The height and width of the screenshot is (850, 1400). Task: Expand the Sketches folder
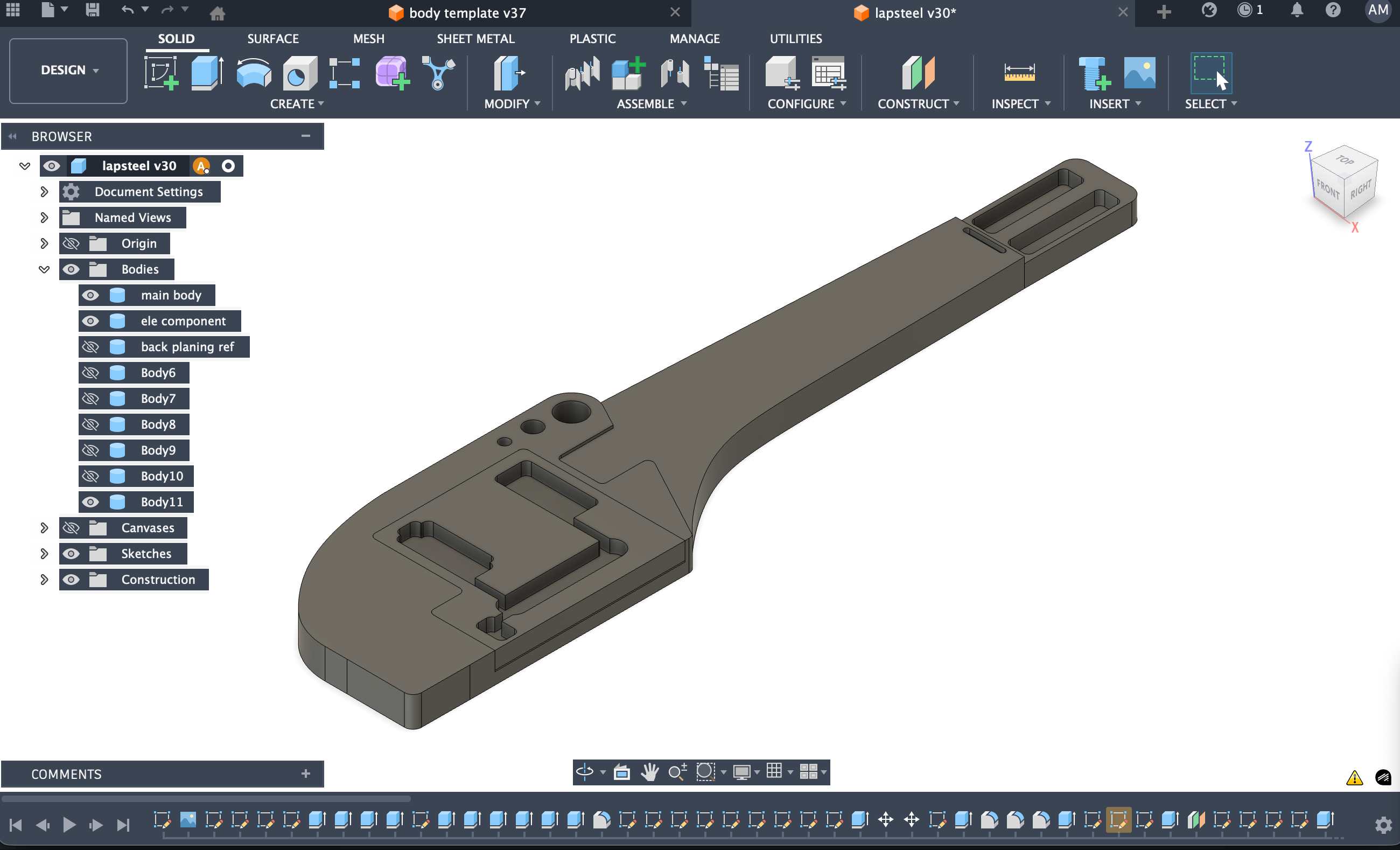(44, 554)
